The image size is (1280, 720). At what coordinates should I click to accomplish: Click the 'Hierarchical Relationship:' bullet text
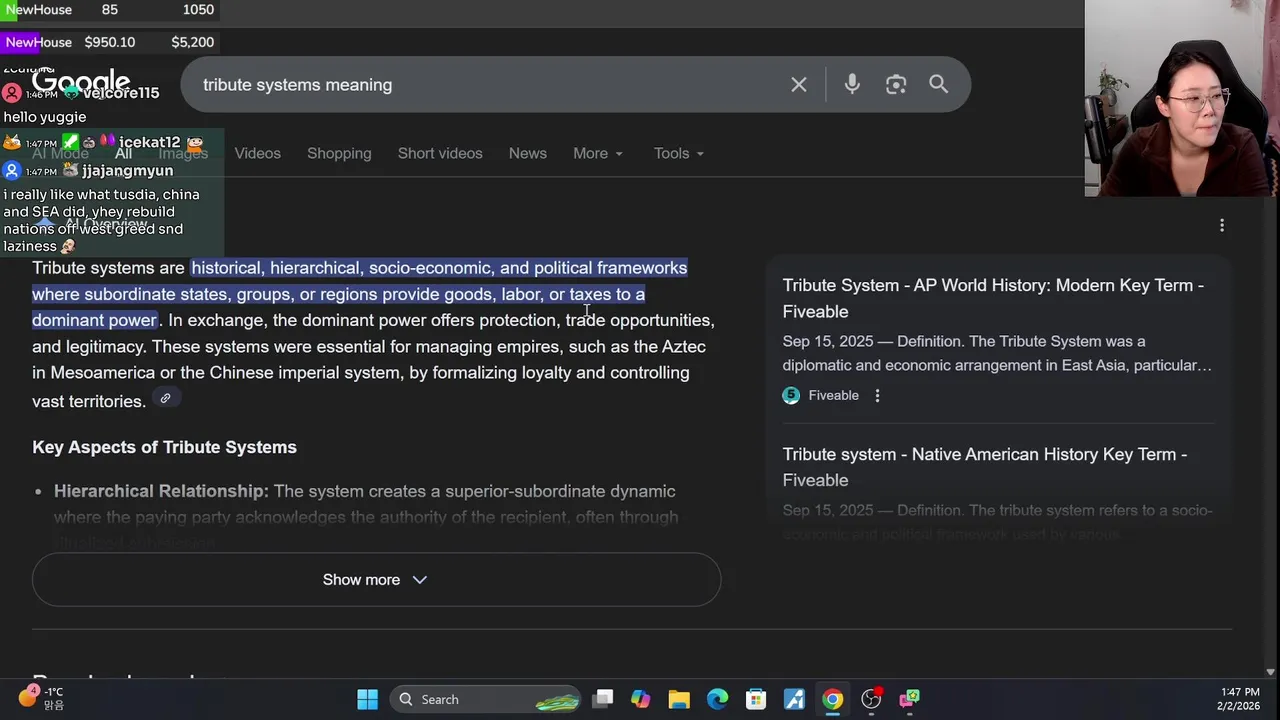pos(161,491)
